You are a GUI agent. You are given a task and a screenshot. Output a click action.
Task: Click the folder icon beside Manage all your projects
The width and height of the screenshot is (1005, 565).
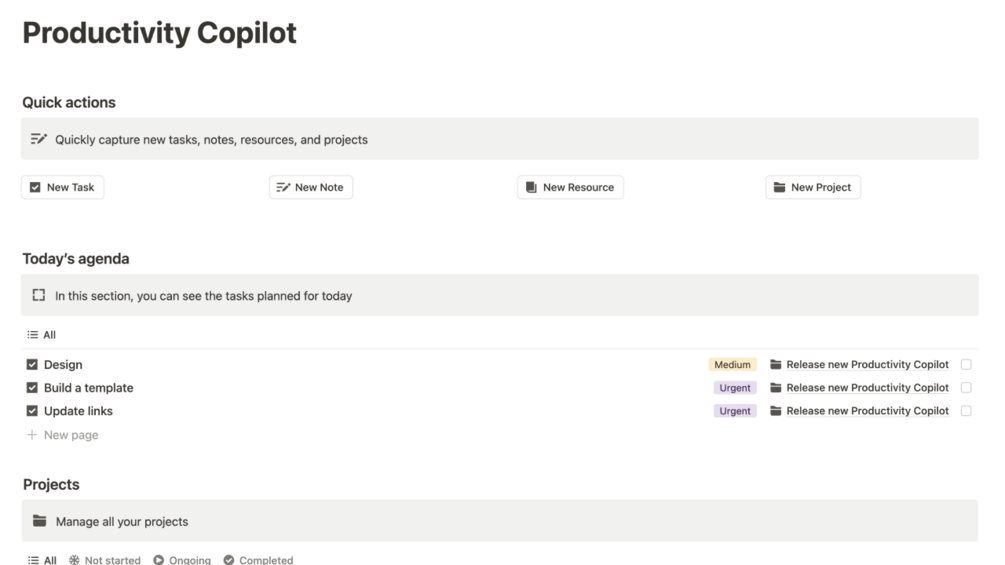pyautogui.click(x=40, y=521)
